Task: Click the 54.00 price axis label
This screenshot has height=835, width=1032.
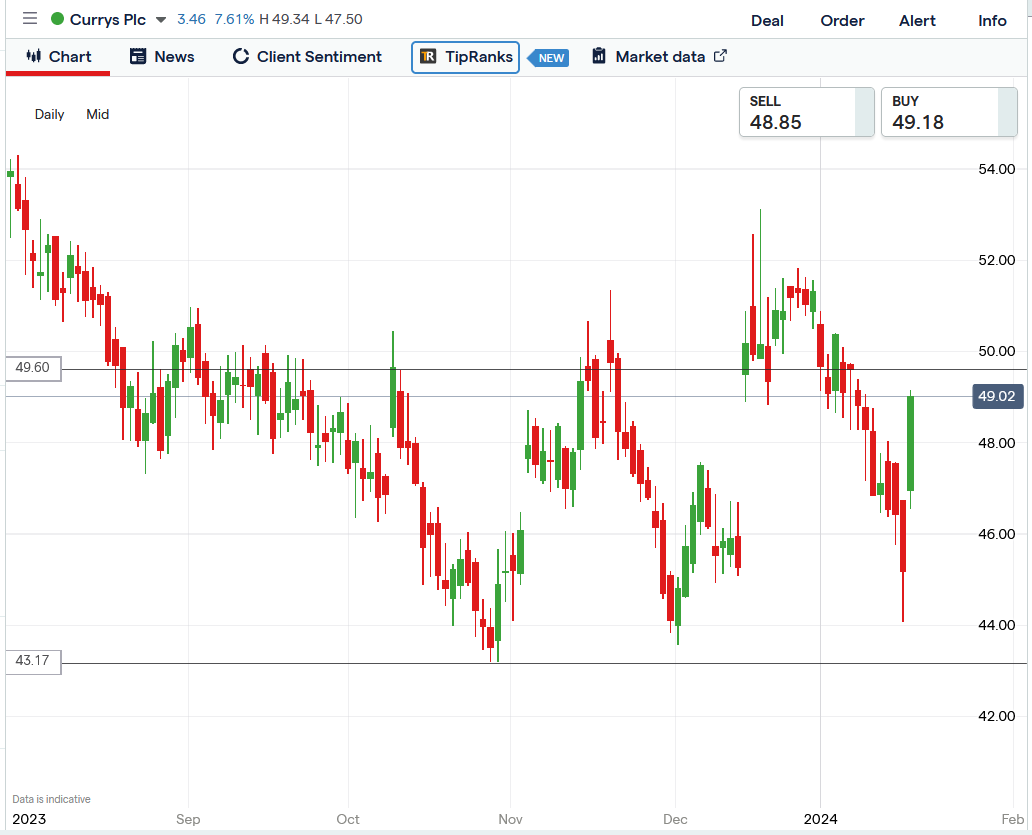Action: point(996,169)
